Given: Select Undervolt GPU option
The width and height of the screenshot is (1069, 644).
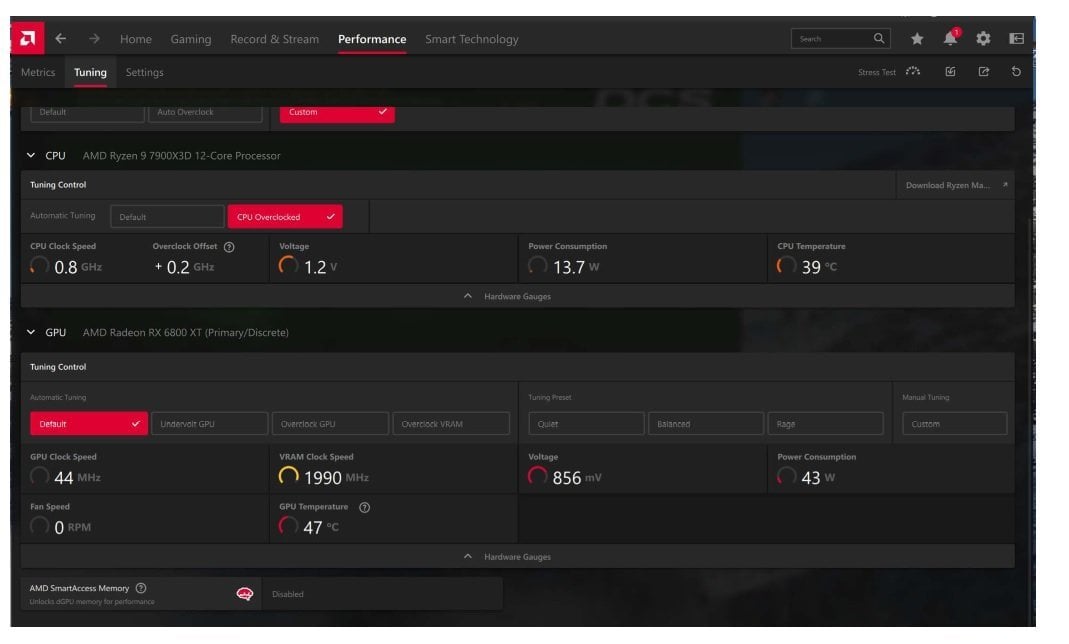Looking at the screenshot, I should [x=209, y=424].
